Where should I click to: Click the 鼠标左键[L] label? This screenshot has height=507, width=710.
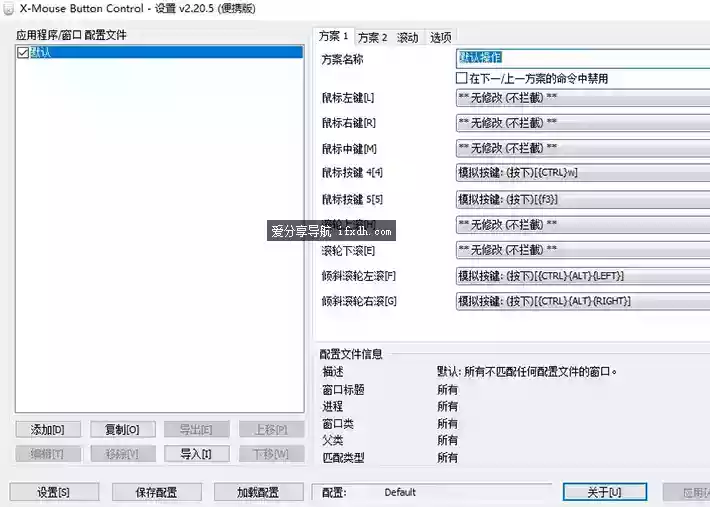click(x=348, y=98)
